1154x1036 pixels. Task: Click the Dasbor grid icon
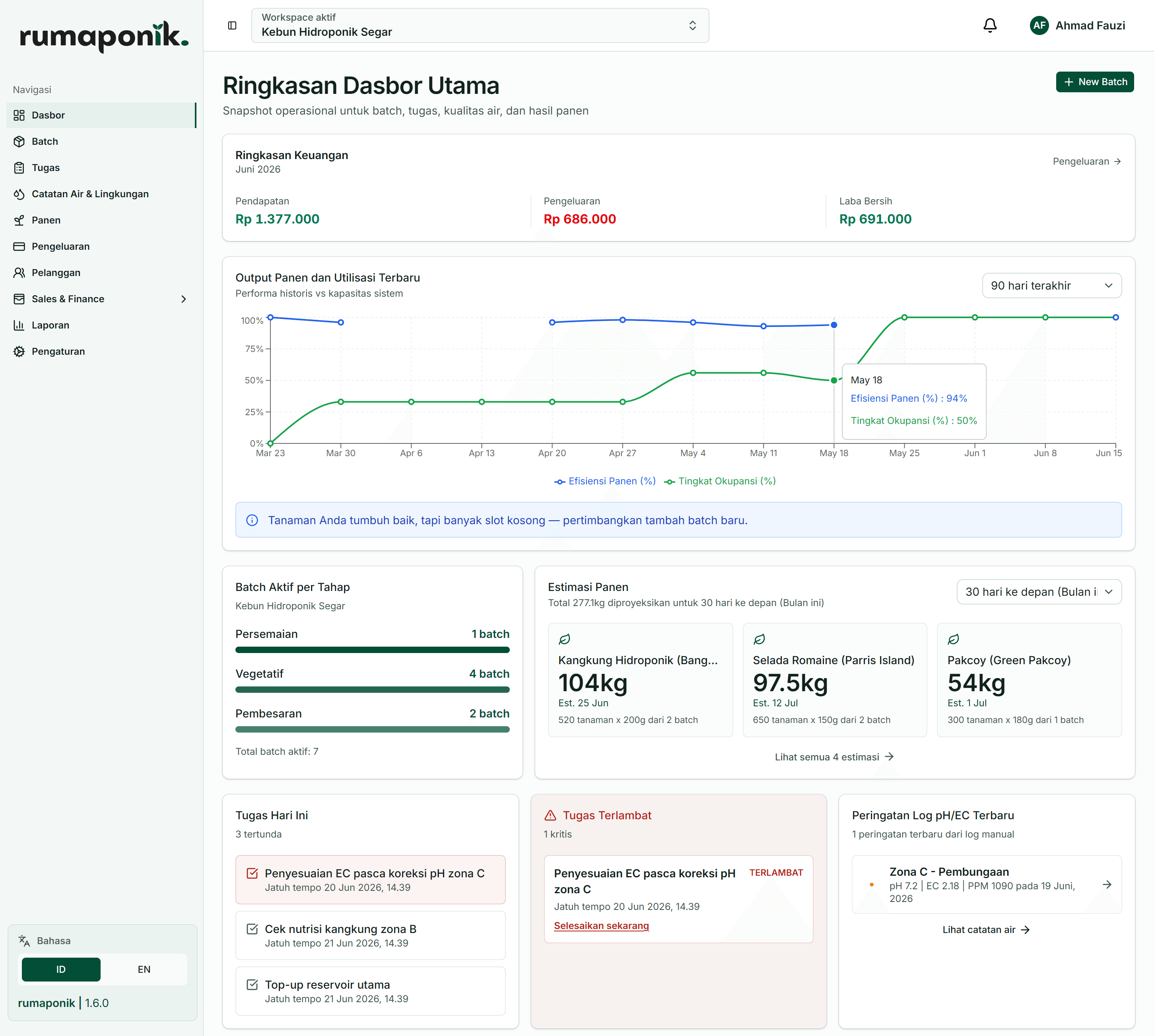point(19,116)
